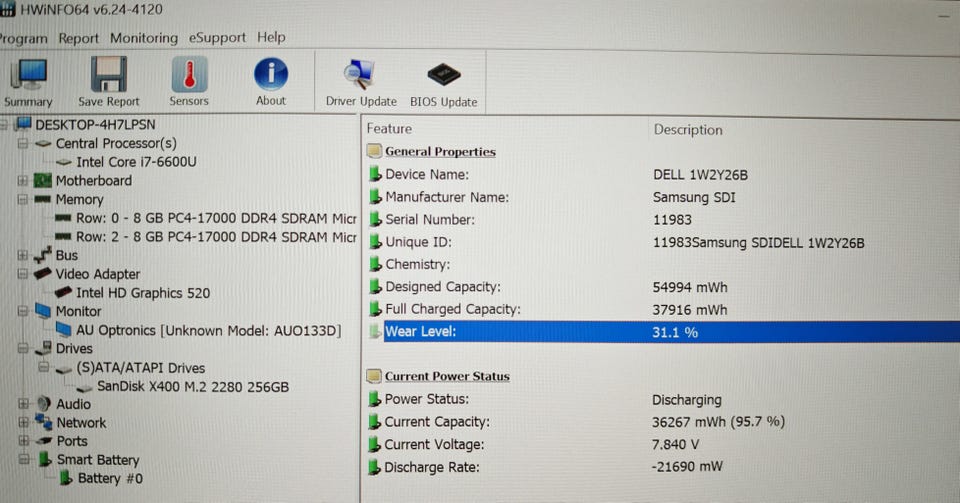Click the Smart Battery icon
Image resolution: width=960 pixels, height=503 pixels.
(x=44, y=459)
